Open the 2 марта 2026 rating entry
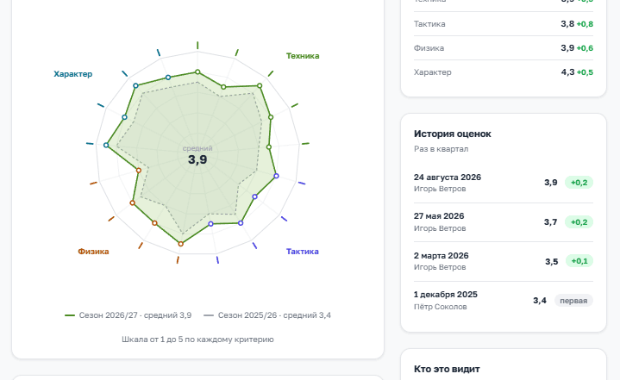The height and width of the screenshot is (380, 620). 503,261
